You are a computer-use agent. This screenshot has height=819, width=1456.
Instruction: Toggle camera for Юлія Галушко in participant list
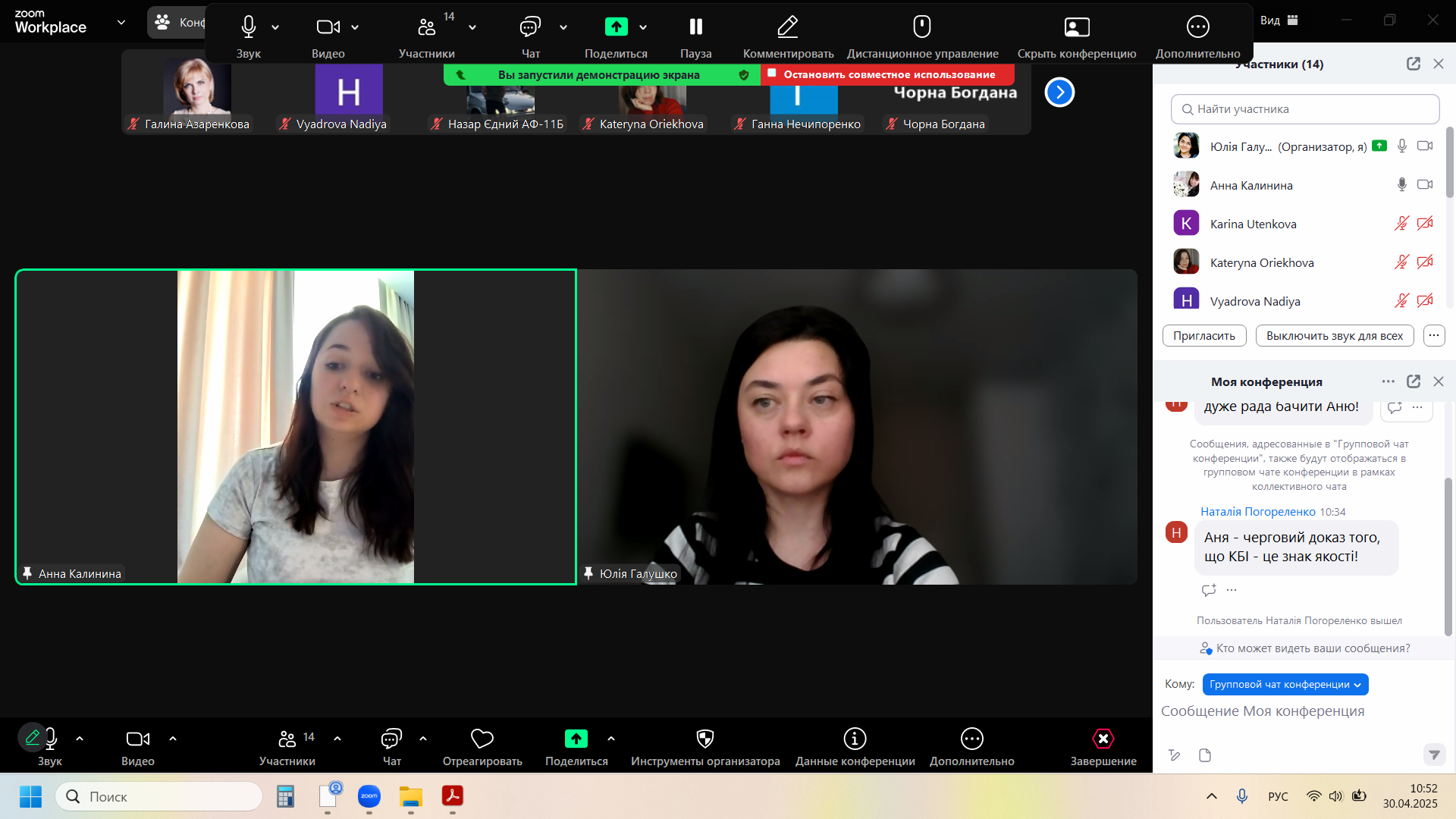1425,146
